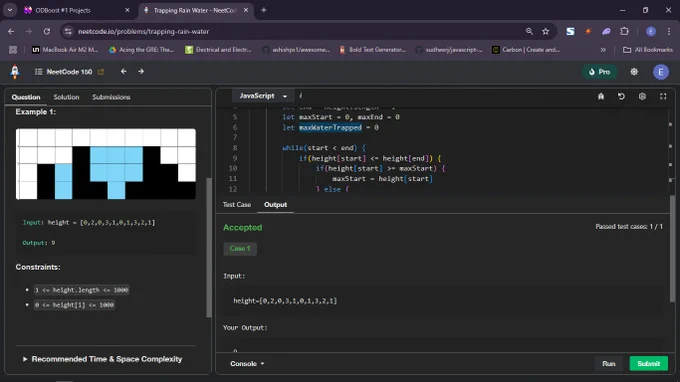Click the Pro upgrade button
Screen dimensions: 680x382
click(x=599, y=72)
